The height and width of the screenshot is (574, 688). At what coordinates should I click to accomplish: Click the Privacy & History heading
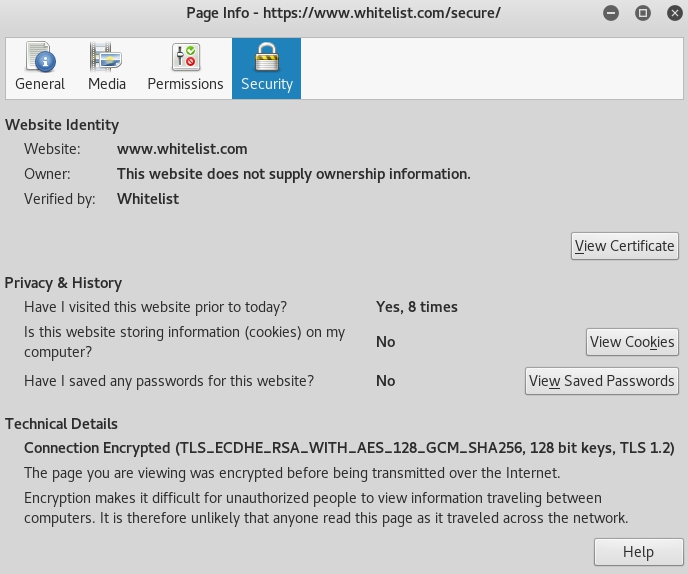point(63,283)
